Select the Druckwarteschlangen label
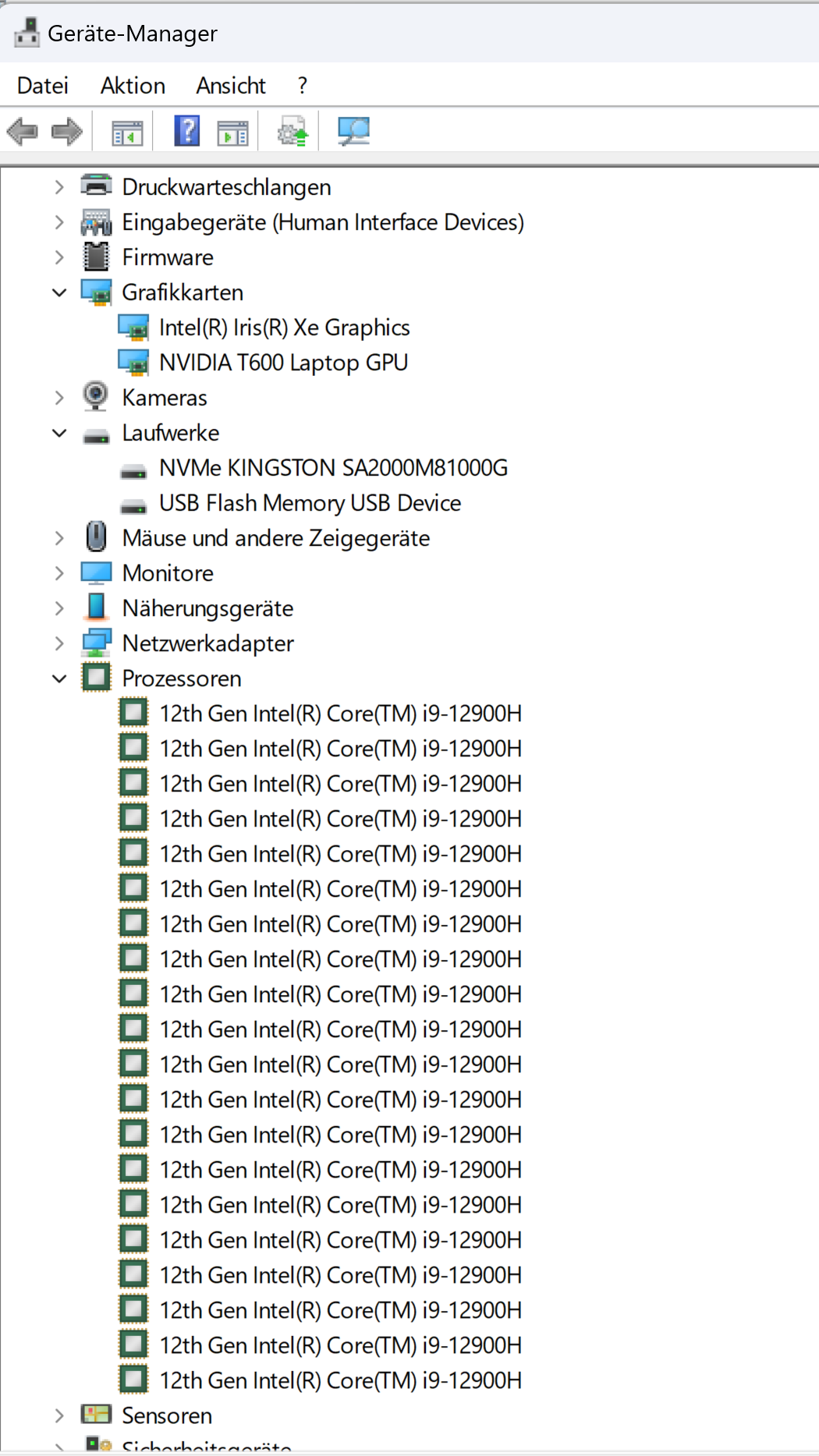The image size is (819, 1456). tap(226, 187)
